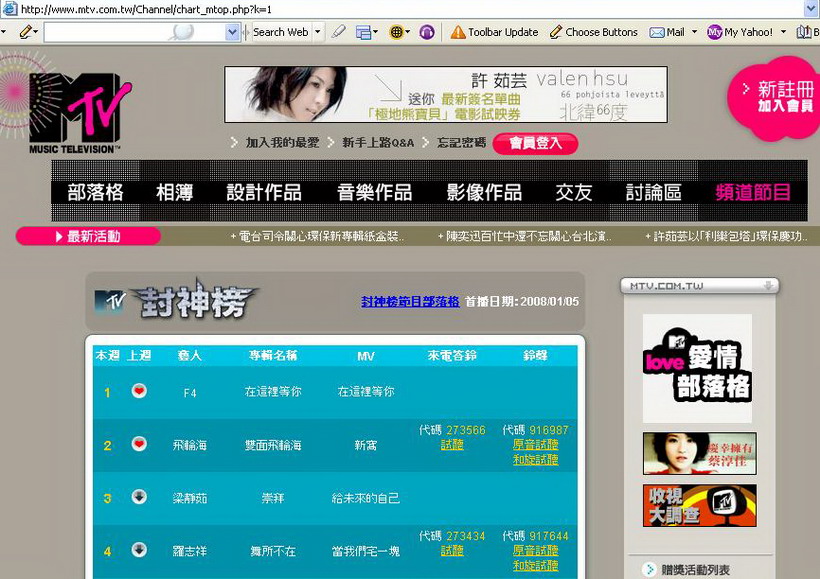Click the pop-up blocker window icon
Image resolution: width=820 pixels, height=579 pixels.
(x=363, y=32)
